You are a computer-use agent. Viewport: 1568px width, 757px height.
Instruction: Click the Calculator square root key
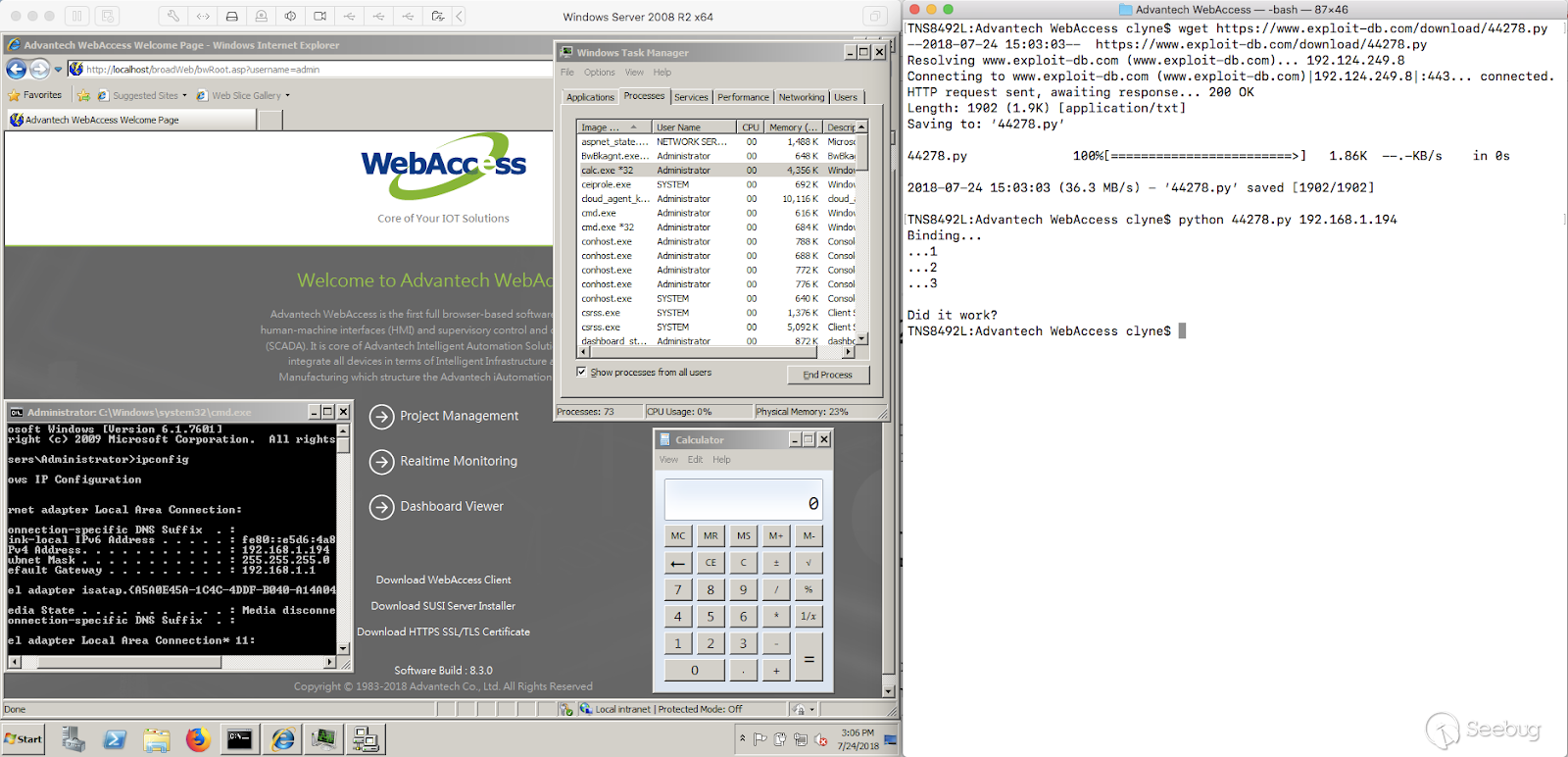pos(808,563)
